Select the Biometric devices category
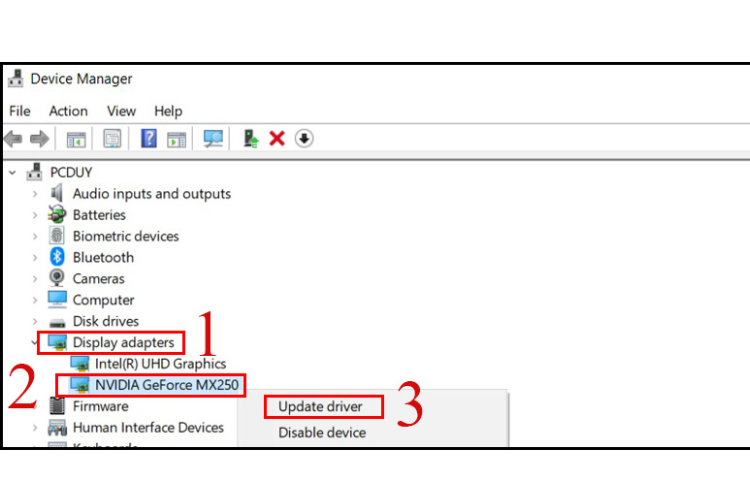Viewport: 750px width, 500px height. coord(125,236)
